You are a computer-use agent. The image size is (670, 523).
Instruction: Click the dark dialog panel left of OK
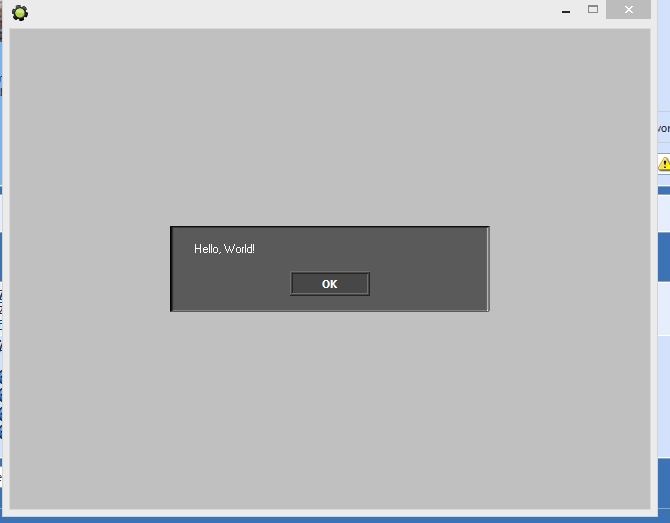(x=232, y=284)
